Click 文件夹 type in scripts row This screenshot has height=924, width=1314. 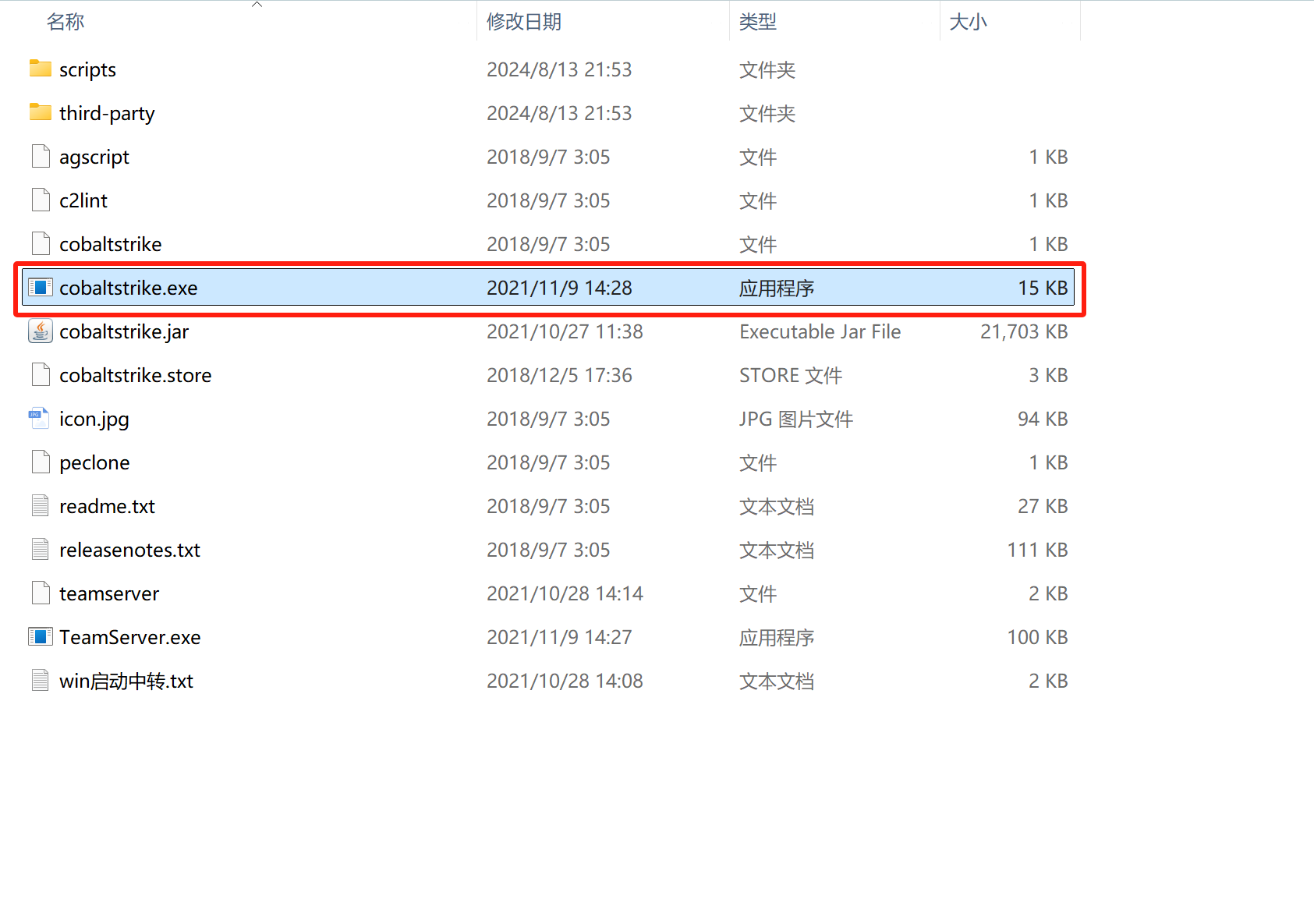click(x=767, y=69)
